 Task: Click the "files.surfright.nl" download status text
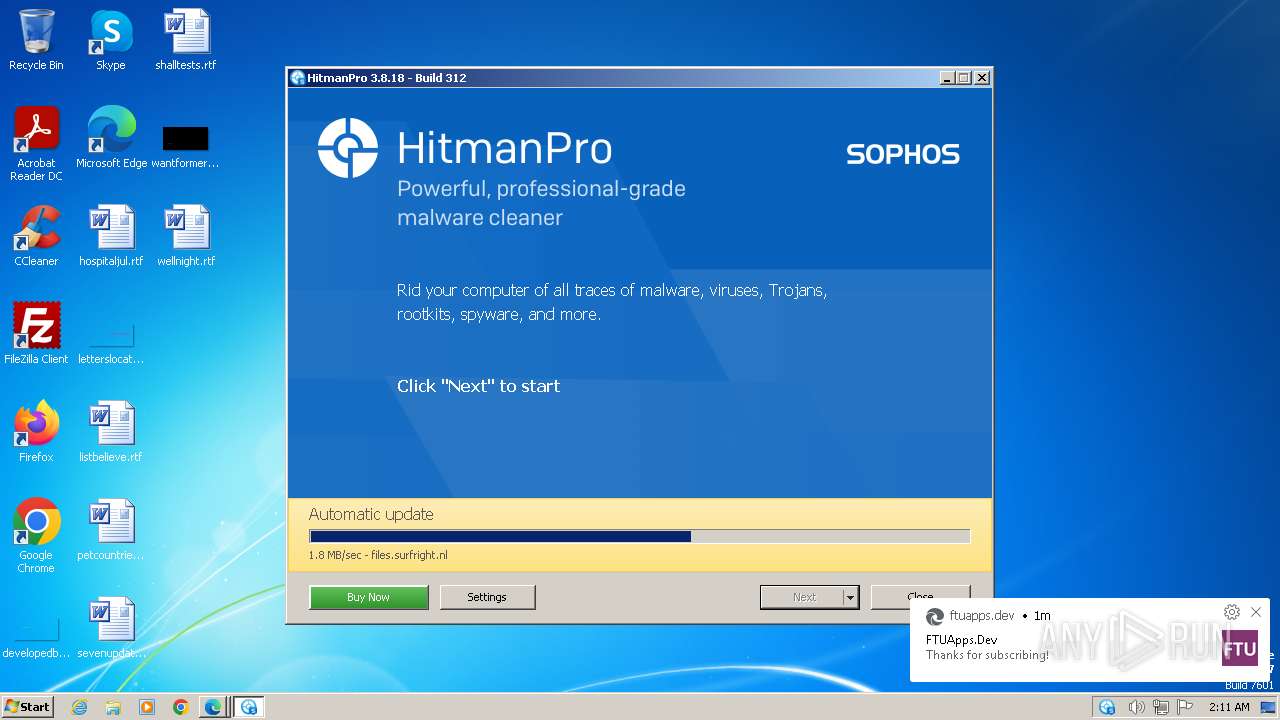point(410,555)
